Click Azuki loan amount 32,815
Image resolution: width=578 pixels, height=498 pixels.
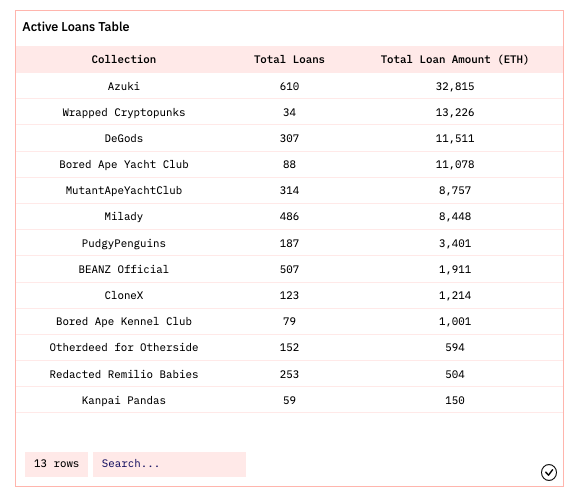[455, 86]
